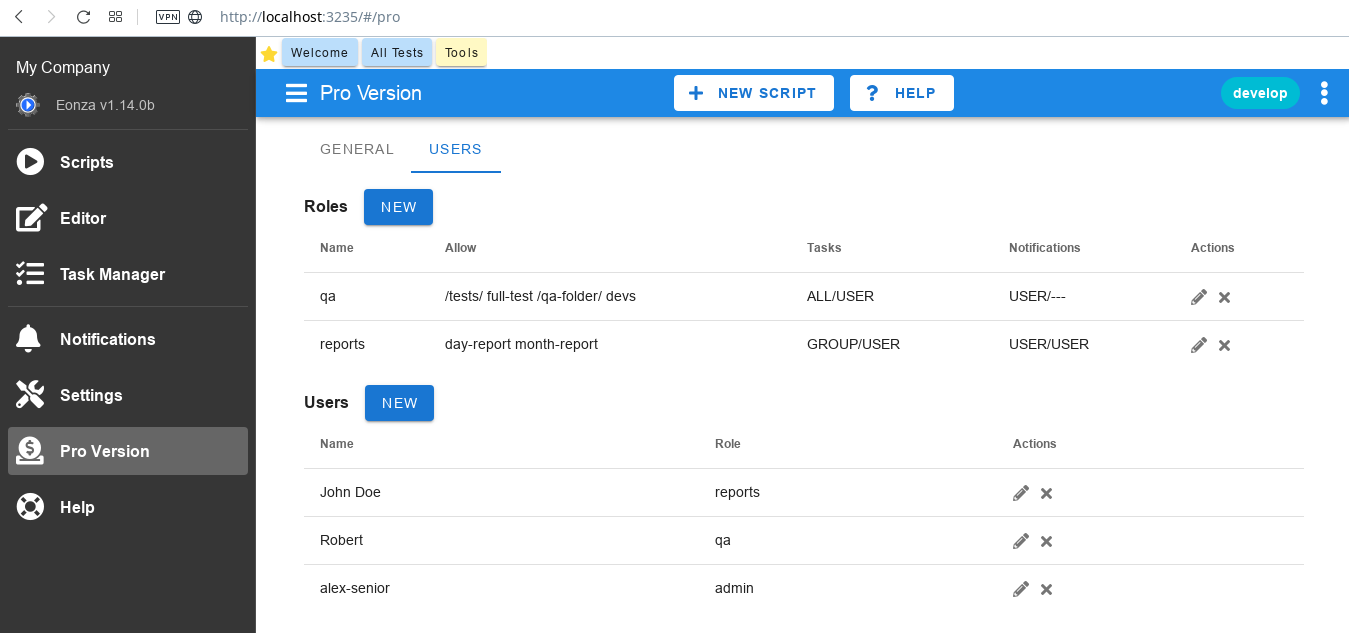Delete user Robert
This screenshot has width=1349, height=633.
1046,541
